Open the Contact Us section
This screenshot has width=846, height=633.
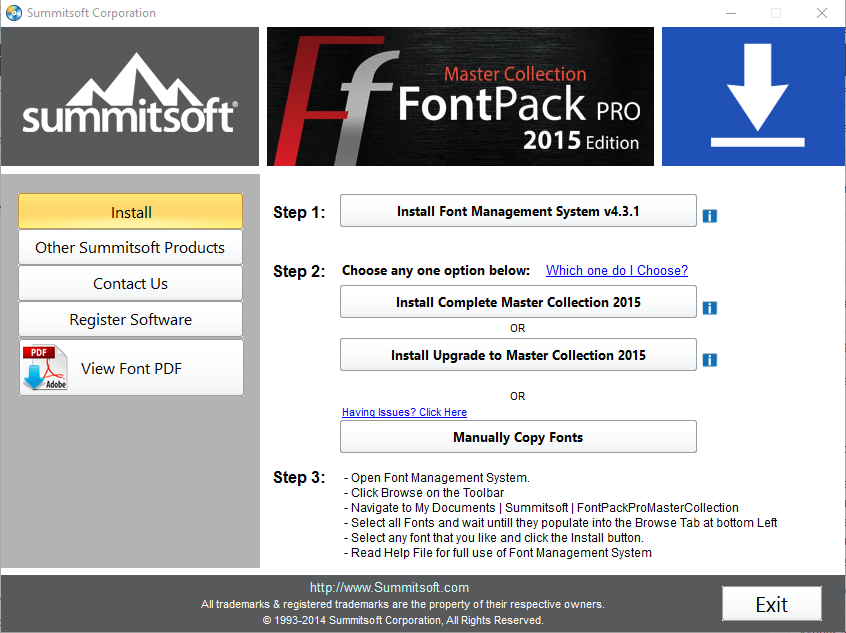coord(131,283)
